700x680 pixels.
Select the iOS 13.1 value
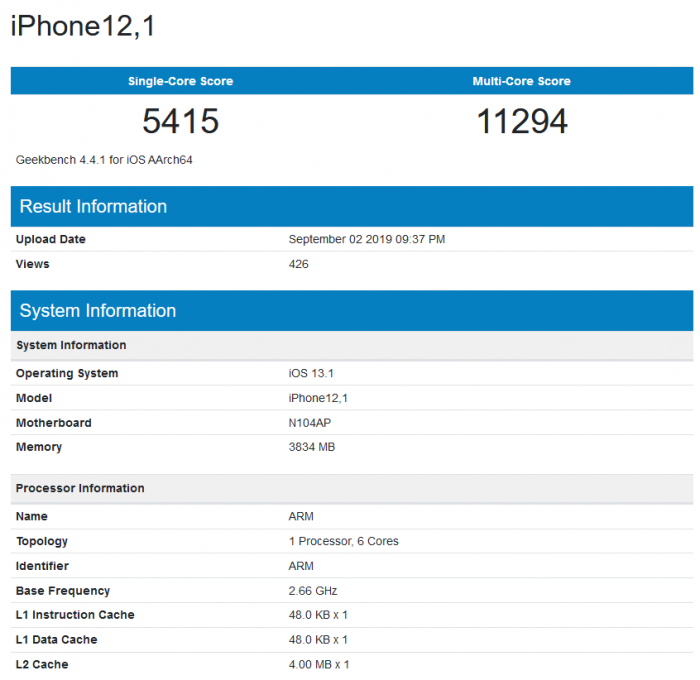[x=311, y=373]
